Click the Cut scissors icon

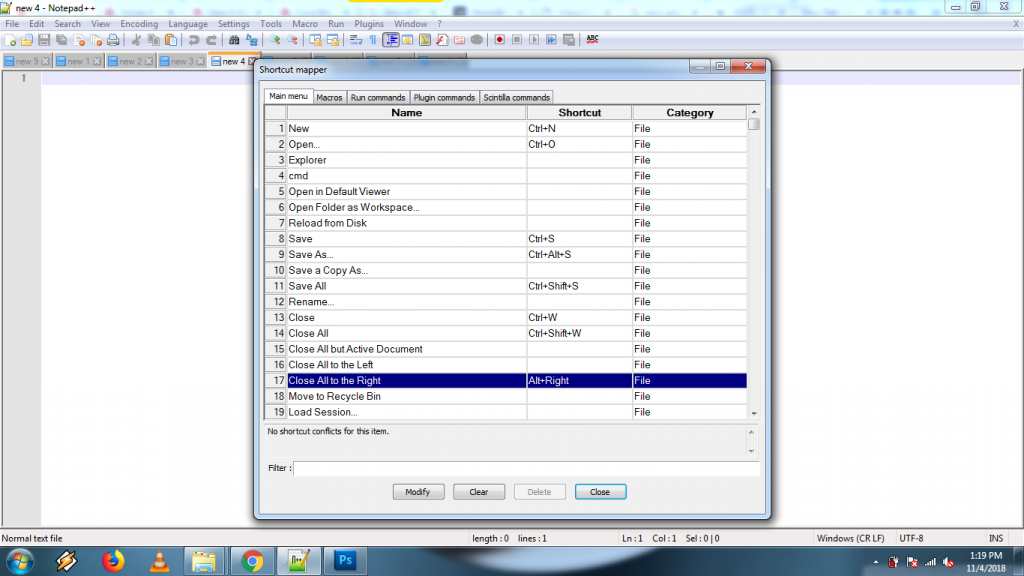coord(136,40)
